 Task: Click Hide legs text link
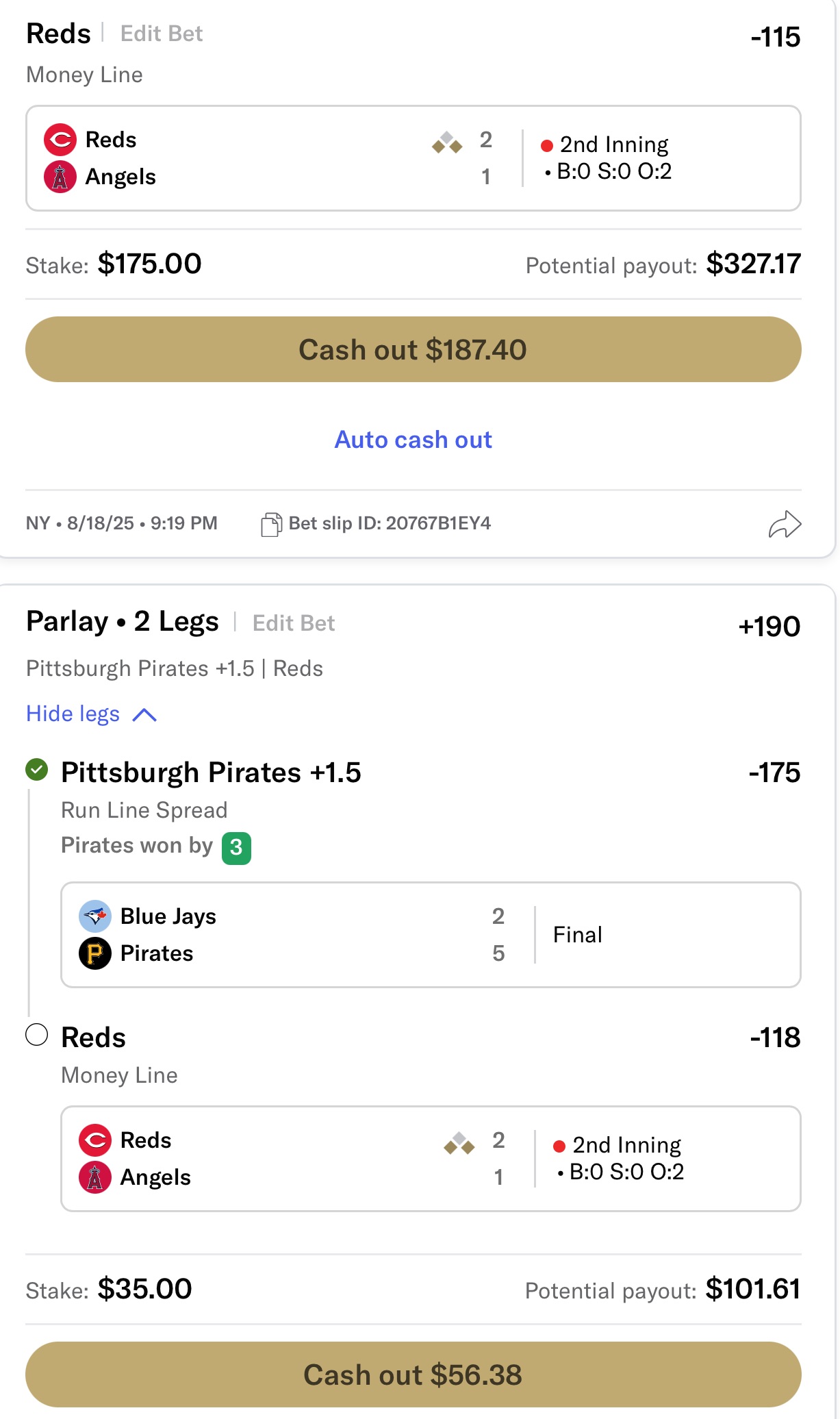73,714
